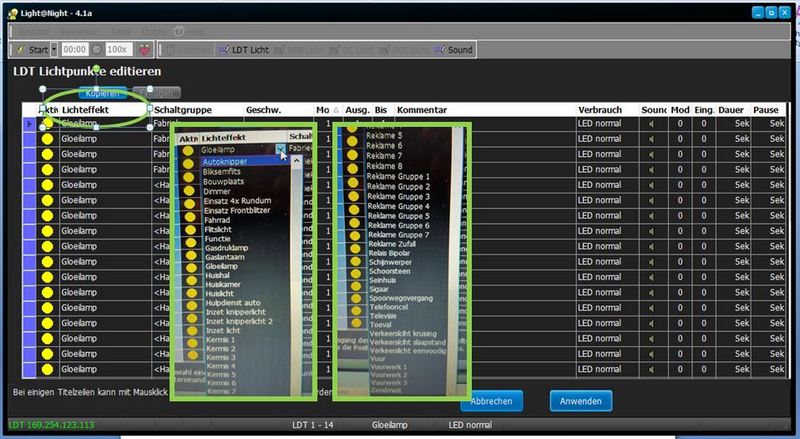This screenshot has width=800, height=439.
Task: Open the Help menu
Action: 188,32
